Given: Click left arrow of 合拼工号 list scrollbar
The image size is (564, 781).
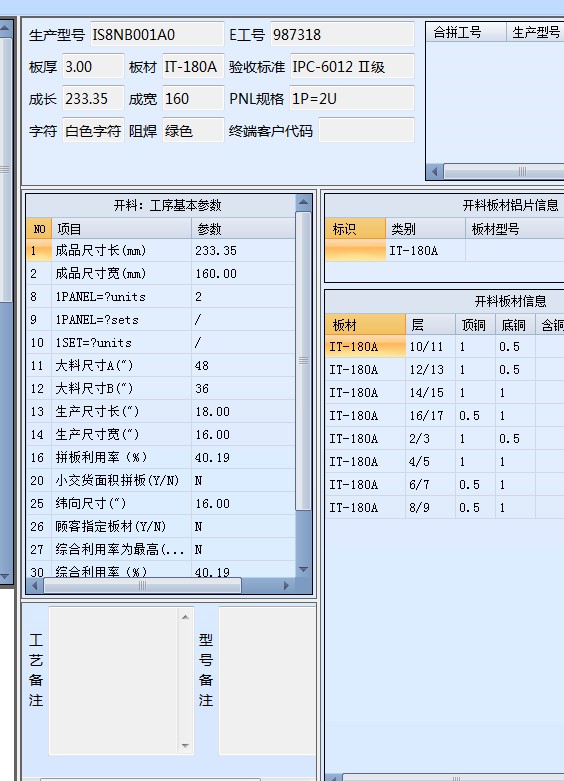Looking at the screenshot, I should click(x=435, y=171).
